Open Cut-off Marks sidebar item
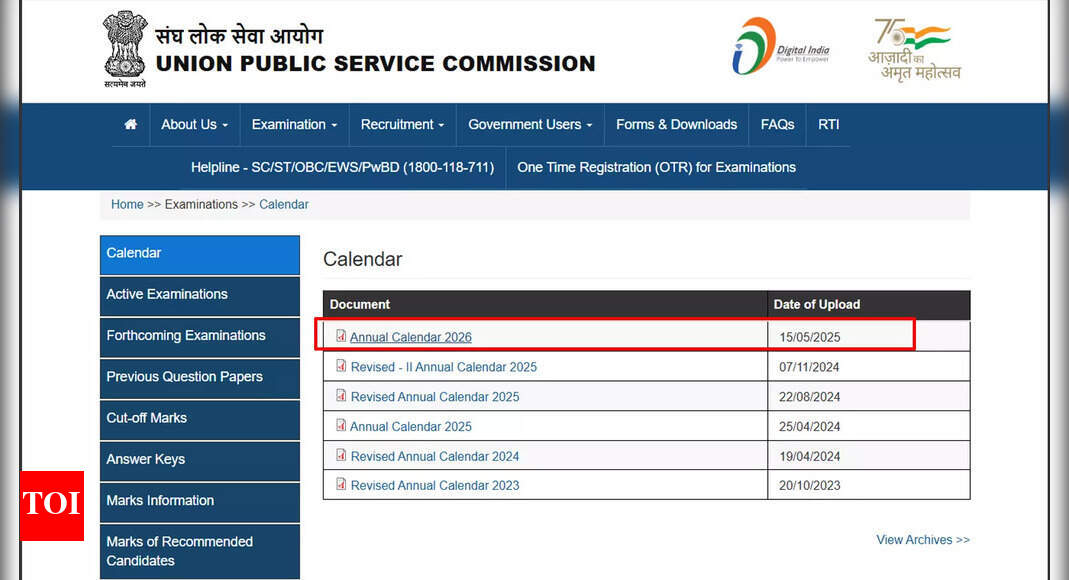Viewport: 1069px width, 580px height. click(x=147, y=418)
